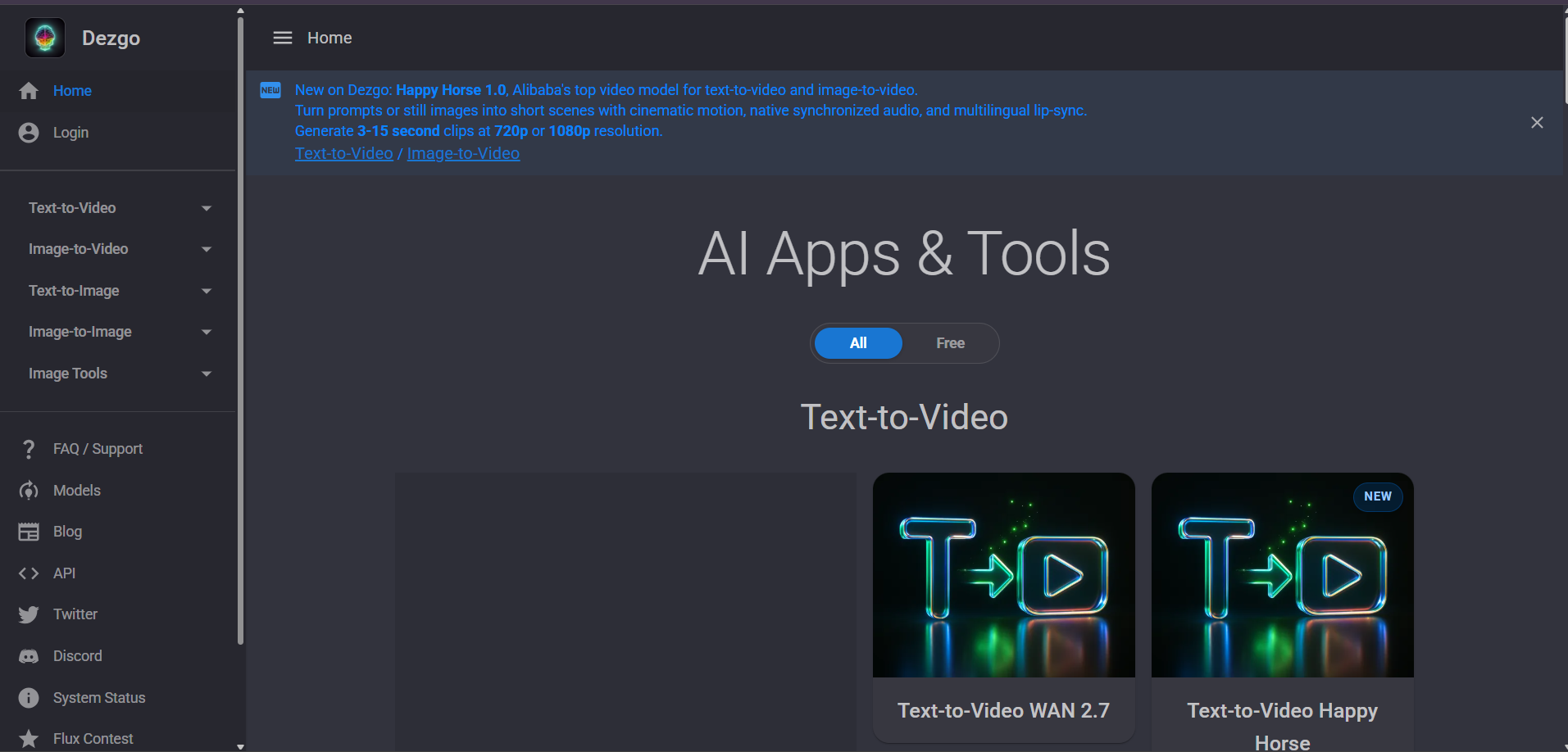Open the Twitter link
The height and width of the screenshot is (752, 1568).
(x=75, y=614)
